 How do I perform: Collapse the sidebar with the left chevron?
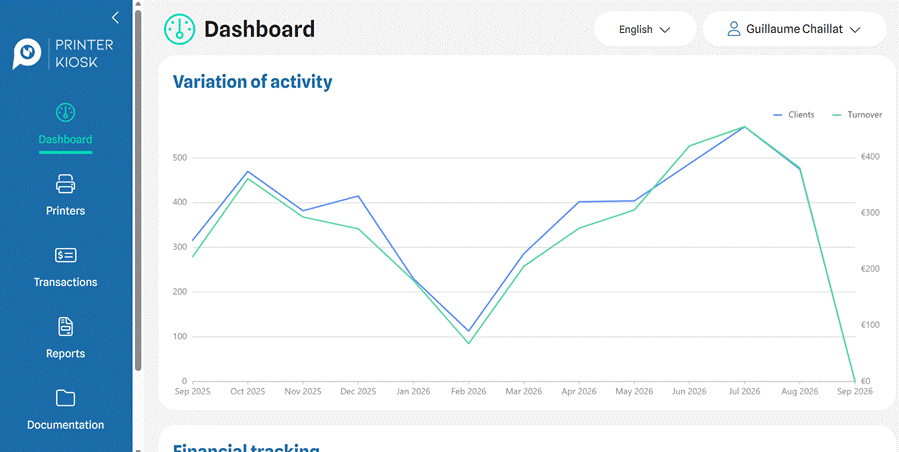click(115, 18)
